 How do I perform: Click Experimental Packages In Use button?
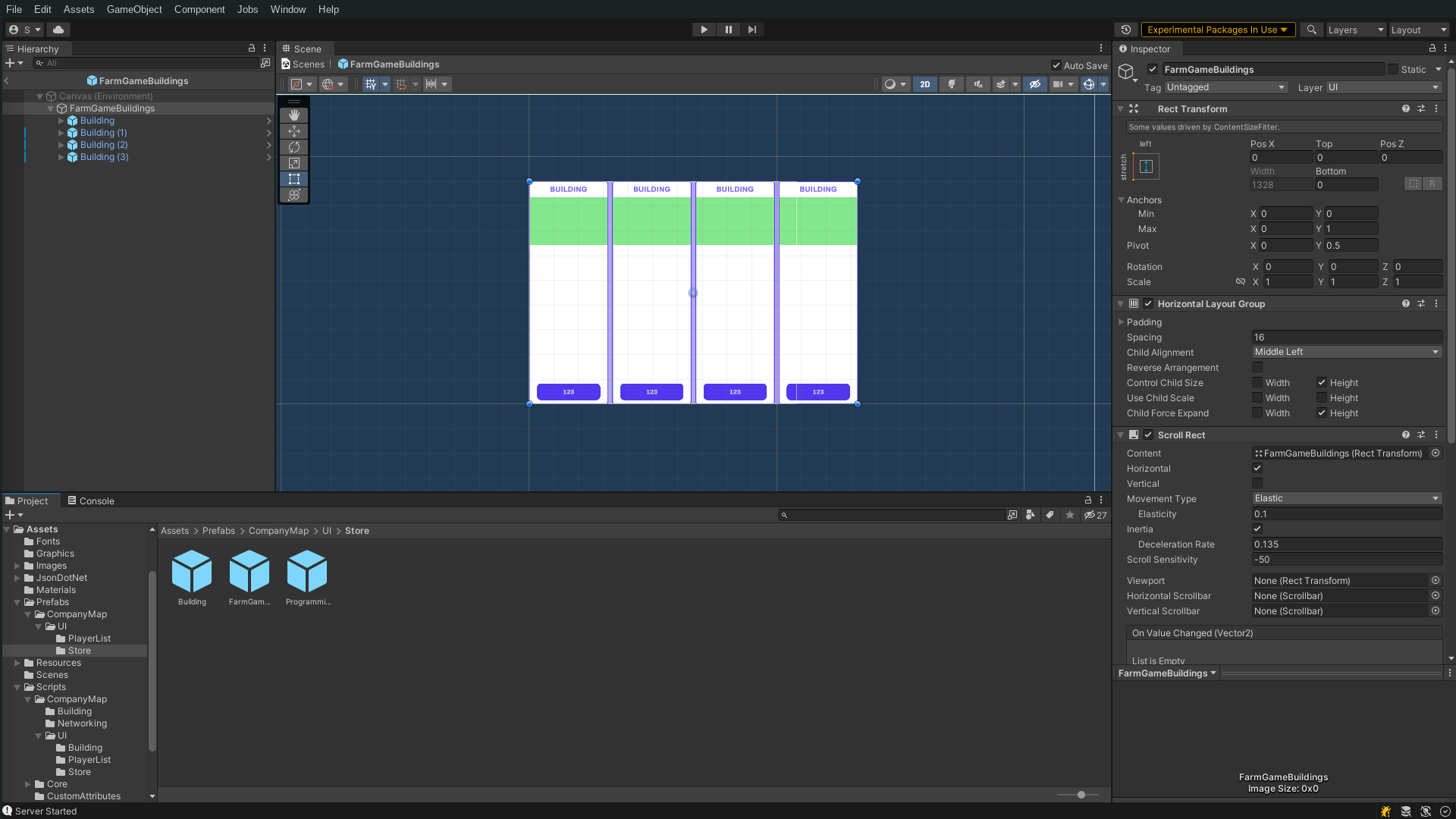1217,30
